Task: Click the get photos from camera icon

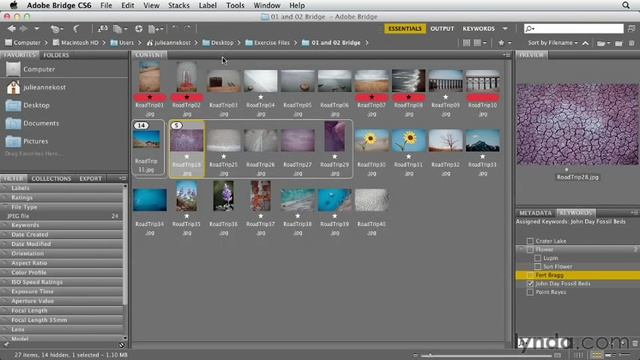Action: (x=102, y=29)
